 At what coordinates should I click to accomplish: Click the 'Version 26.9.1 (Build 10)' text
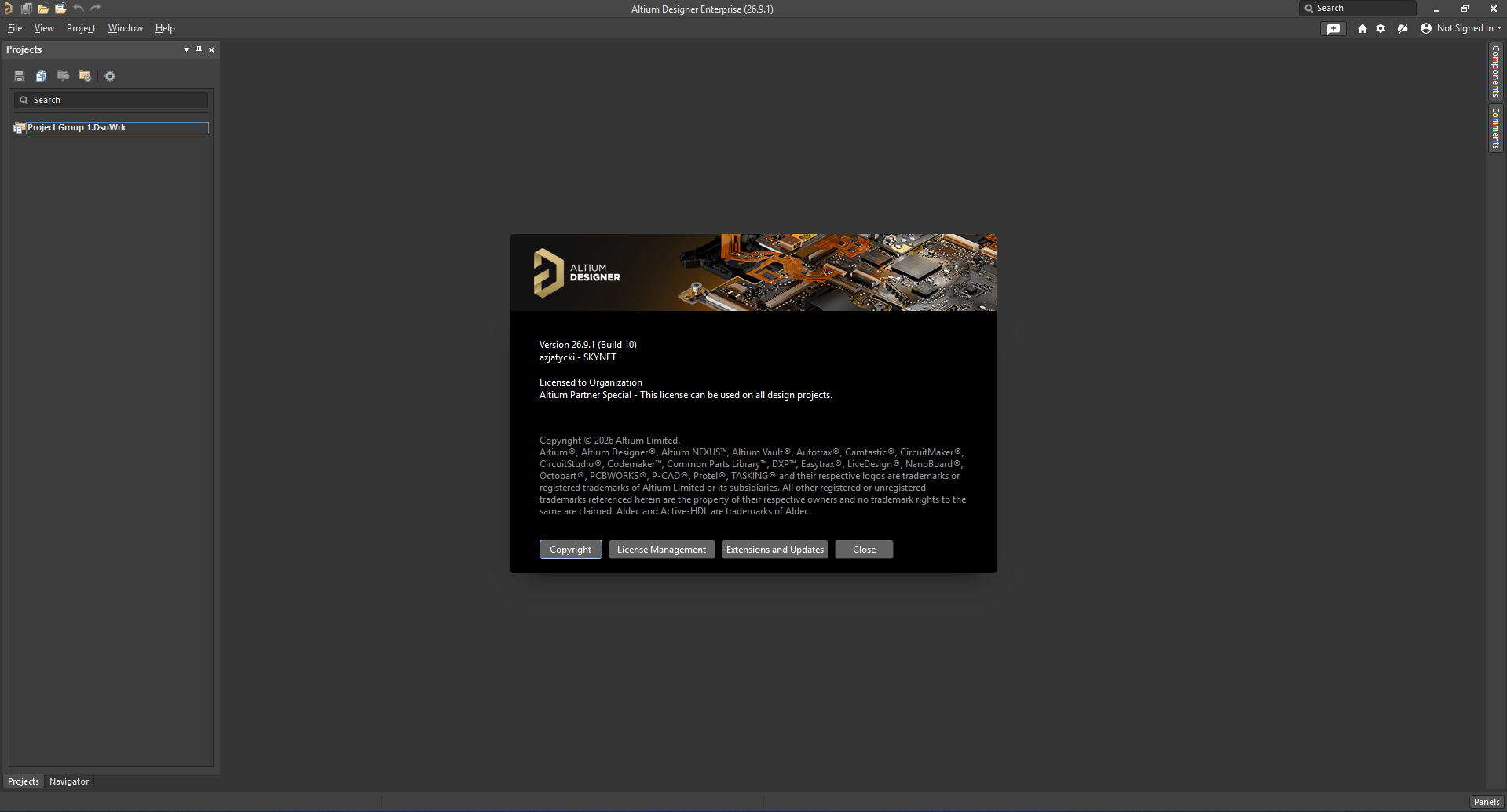588,345
